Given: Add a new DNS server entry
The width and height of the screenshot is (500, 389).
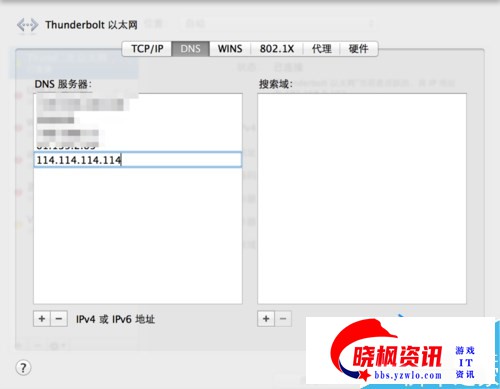Looking at the screenshot, I should click(42, 319).
